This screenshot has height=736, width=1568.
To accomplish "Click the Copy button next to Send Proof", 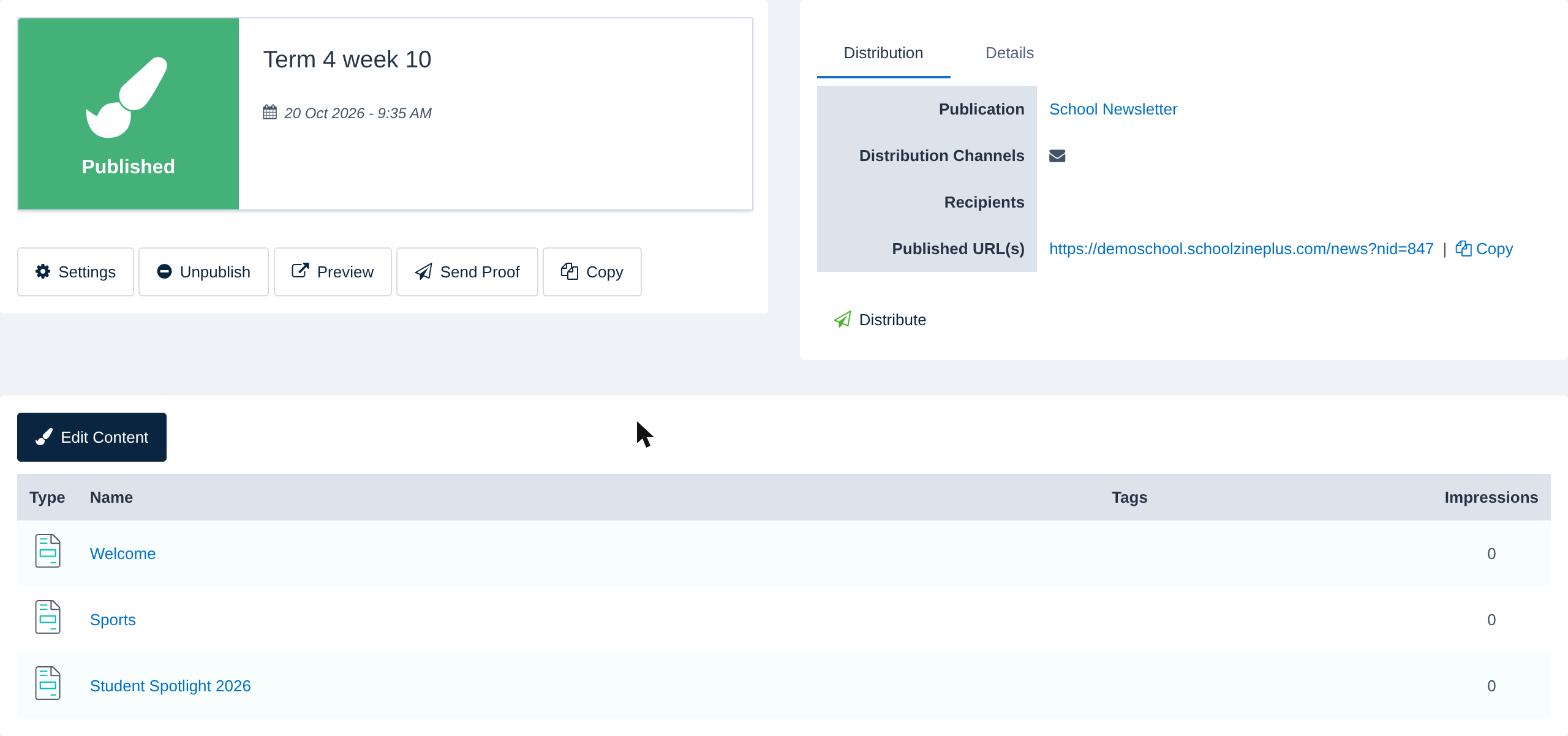I will coord(592,272).
